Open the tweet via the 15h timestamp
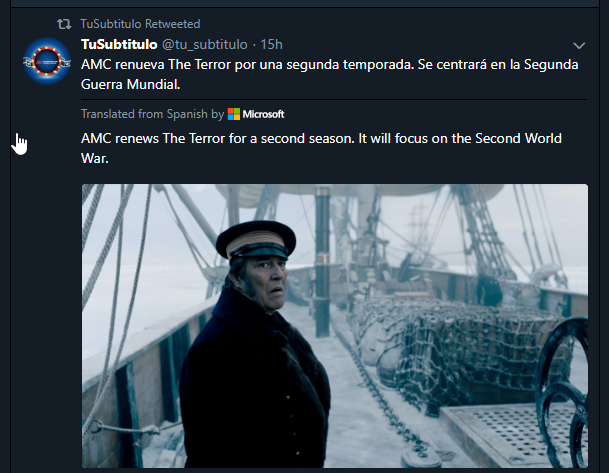The image size is (609, 473). 271,45
